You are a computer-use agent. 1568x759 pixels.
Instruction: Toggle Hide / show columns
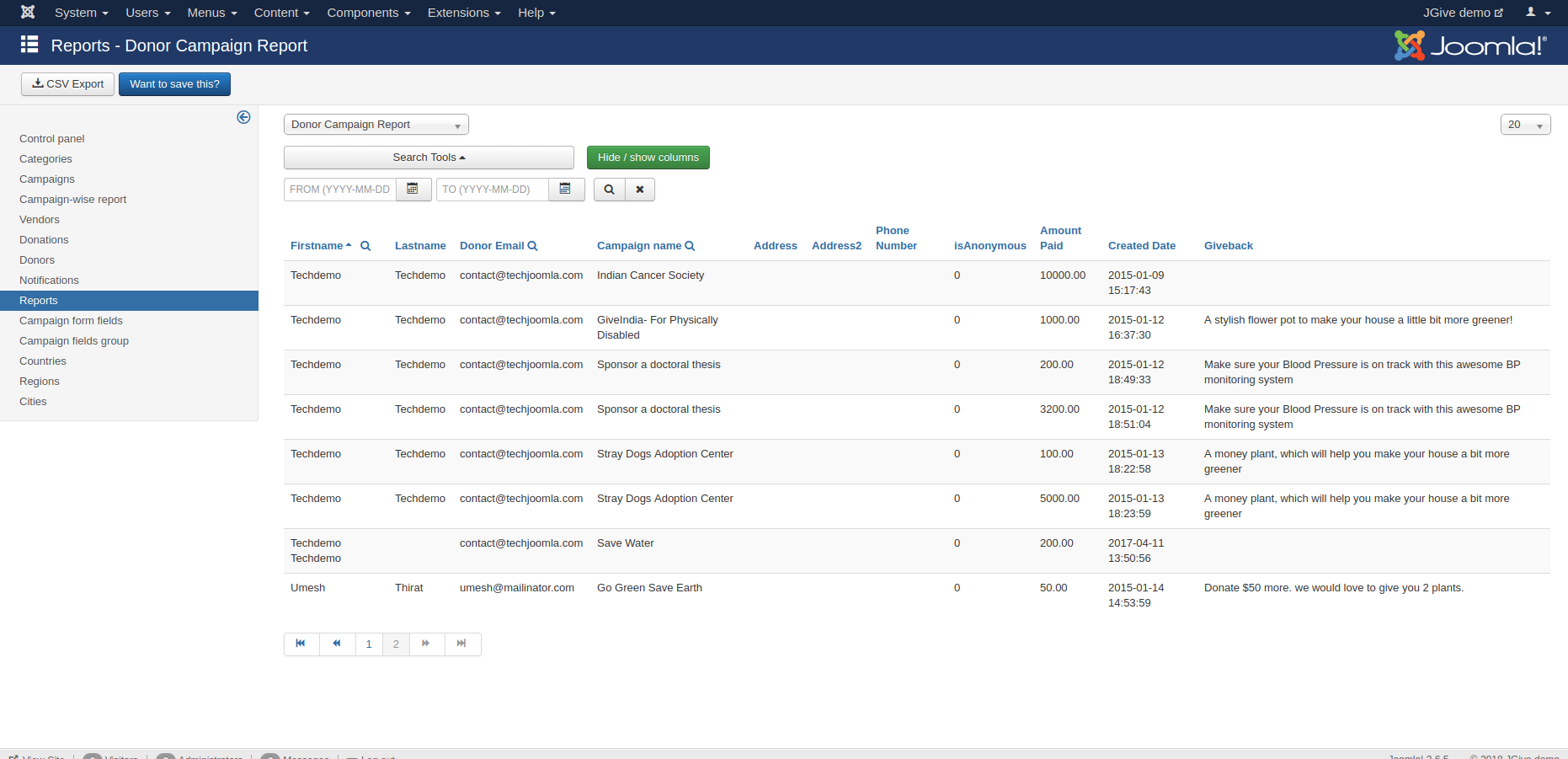tap(648, 158)
